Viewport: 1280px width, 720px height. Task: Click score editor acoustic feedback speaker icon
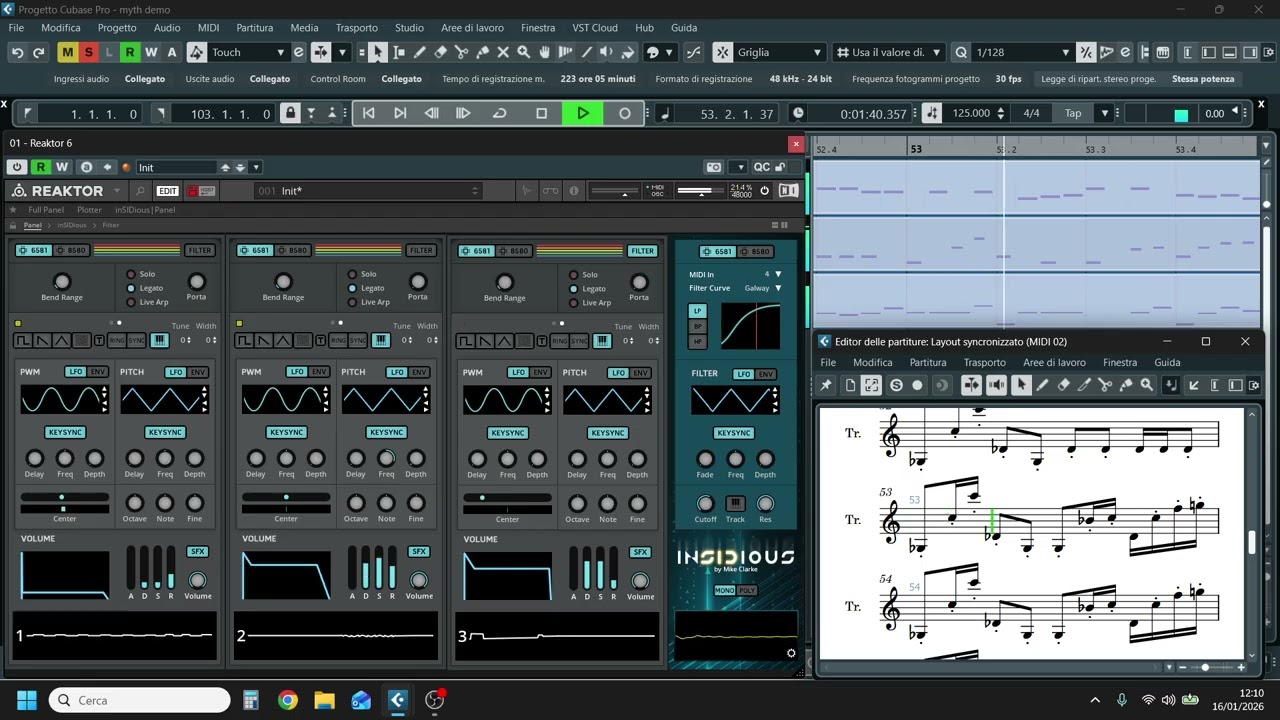(996, 385)
